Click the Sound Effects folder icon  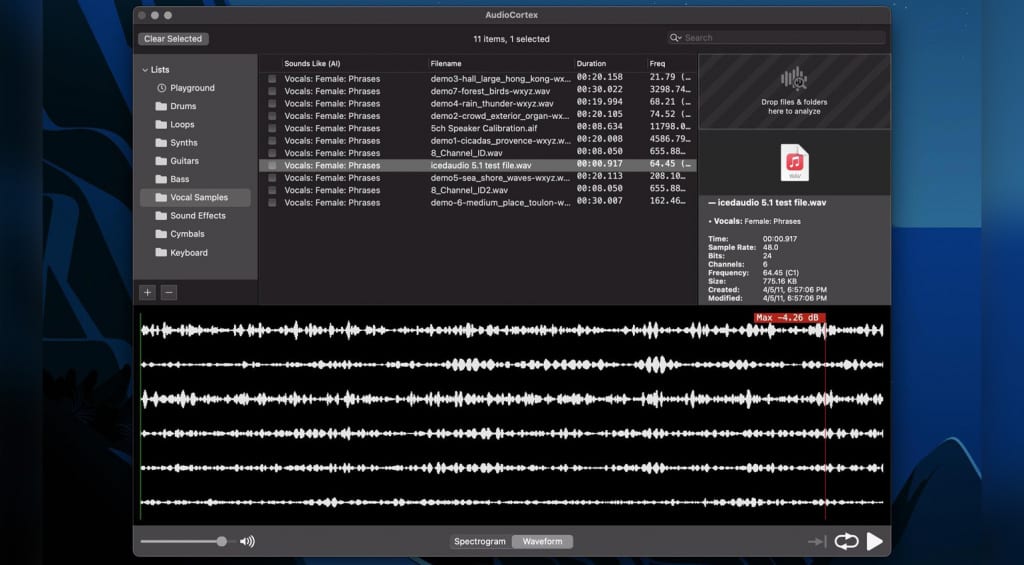pos(161,216)
